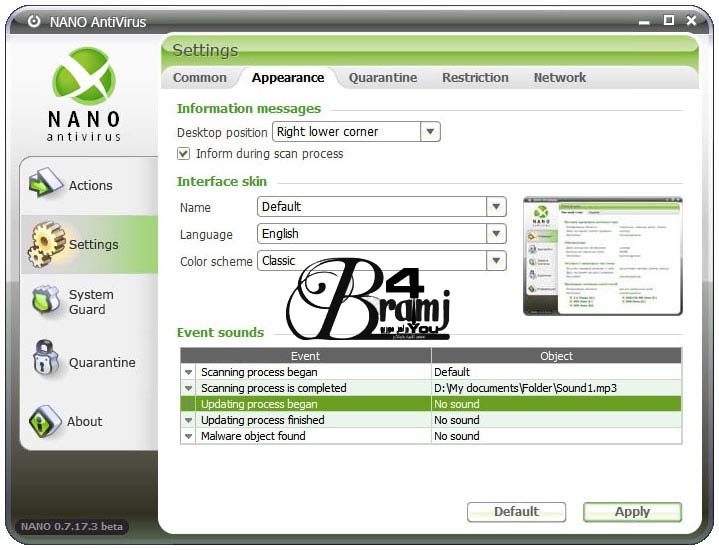Select the 'Scanning process is completed' row
The image size is (719, 550).
tap(431, 388)
